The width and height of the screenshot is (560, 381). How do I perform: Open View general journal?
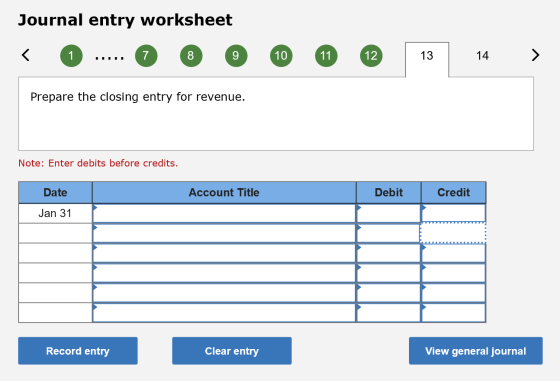point(476,351)
